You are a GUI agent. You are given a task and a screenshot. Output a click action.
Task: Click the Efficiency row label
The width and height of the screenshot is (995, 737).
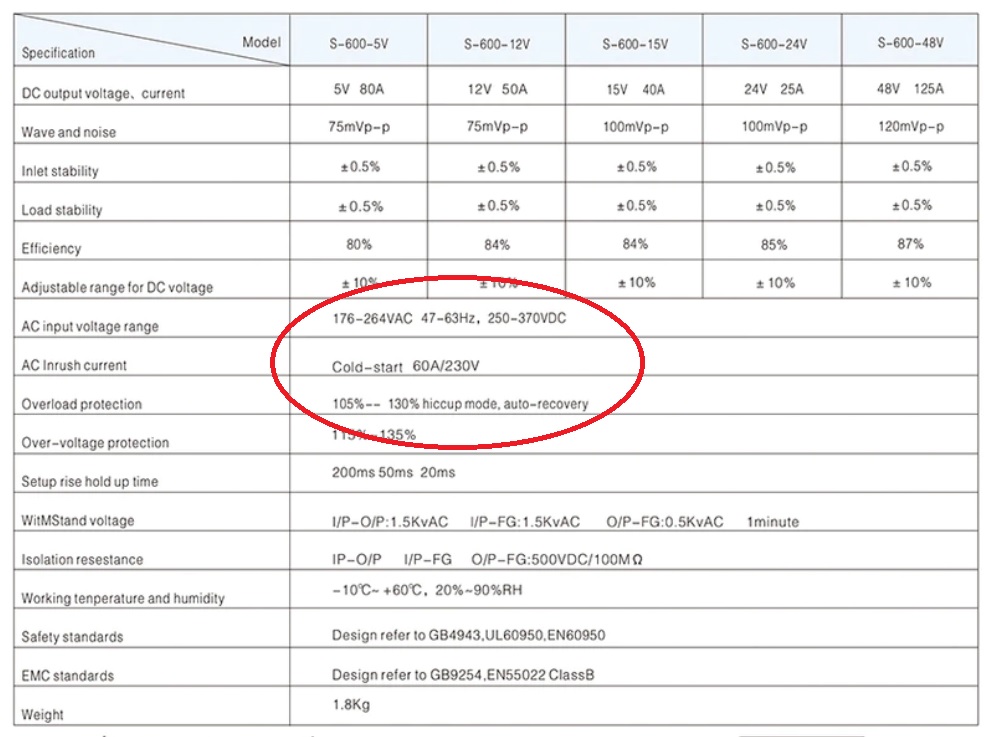click(x=55, y=248)
